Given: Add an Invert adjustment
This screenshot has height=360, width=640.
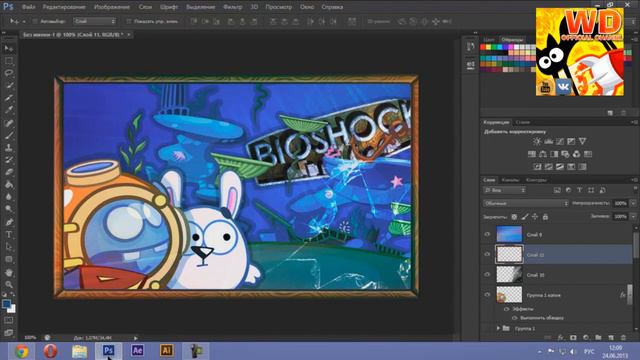Looking at the screenshot, I should [537, 167].
